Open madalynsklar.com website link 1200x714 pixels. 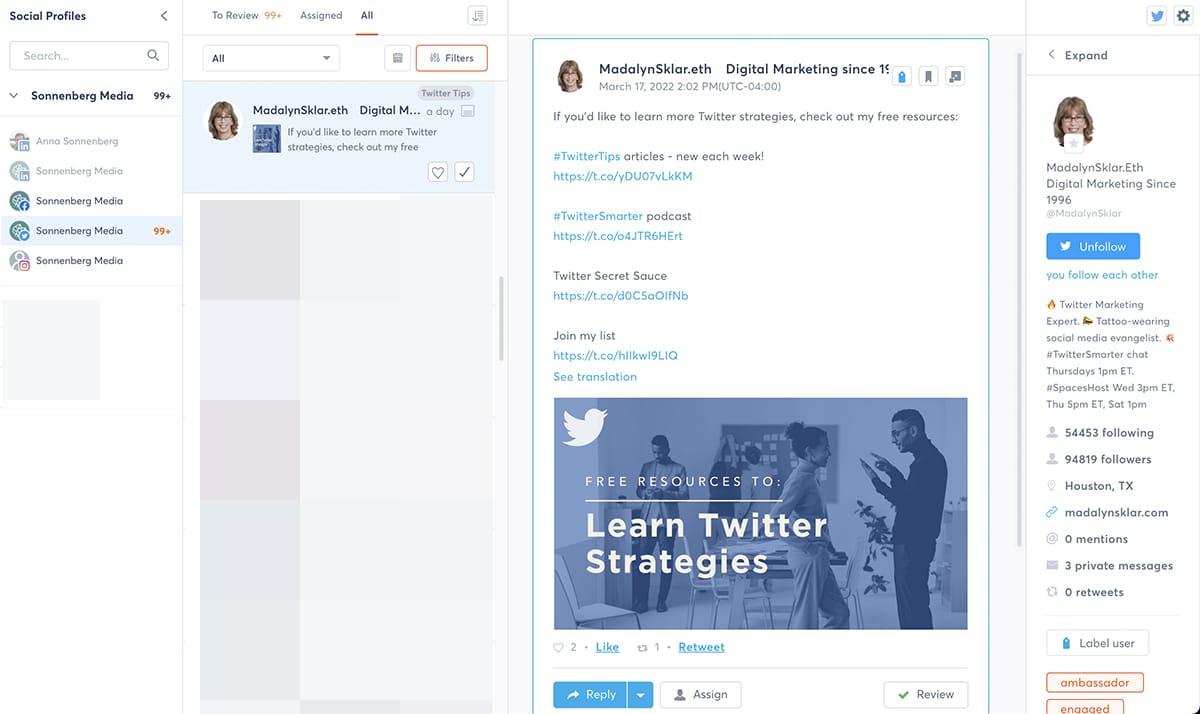[1116, 512]
